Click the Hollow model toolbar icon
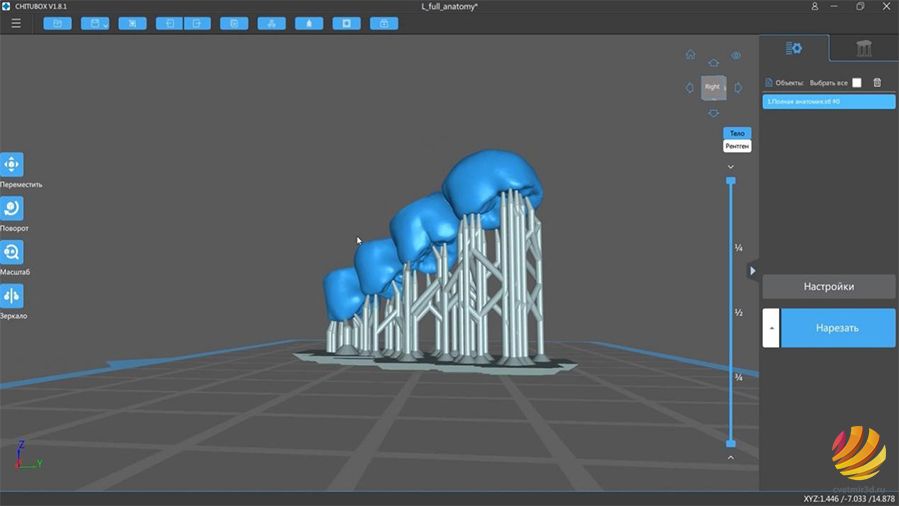This screenshot has height=506, width=900. point(309,24)
